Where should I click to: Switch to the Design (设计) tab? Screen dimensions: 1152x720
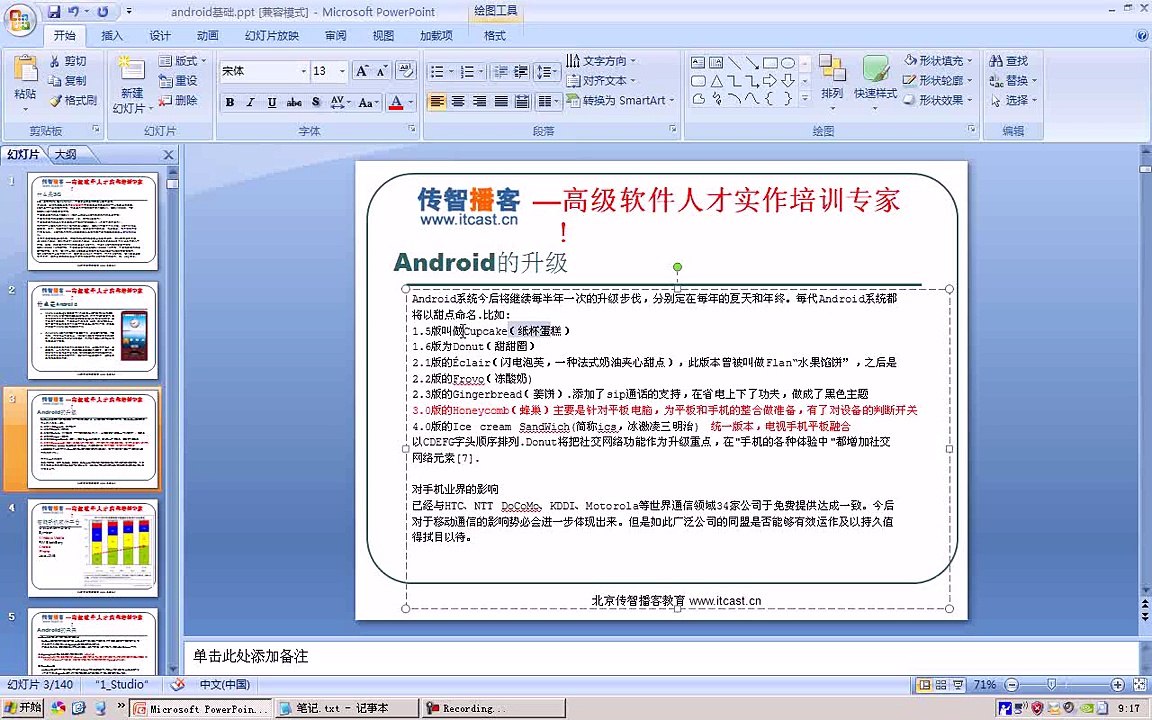pos(159,35)
